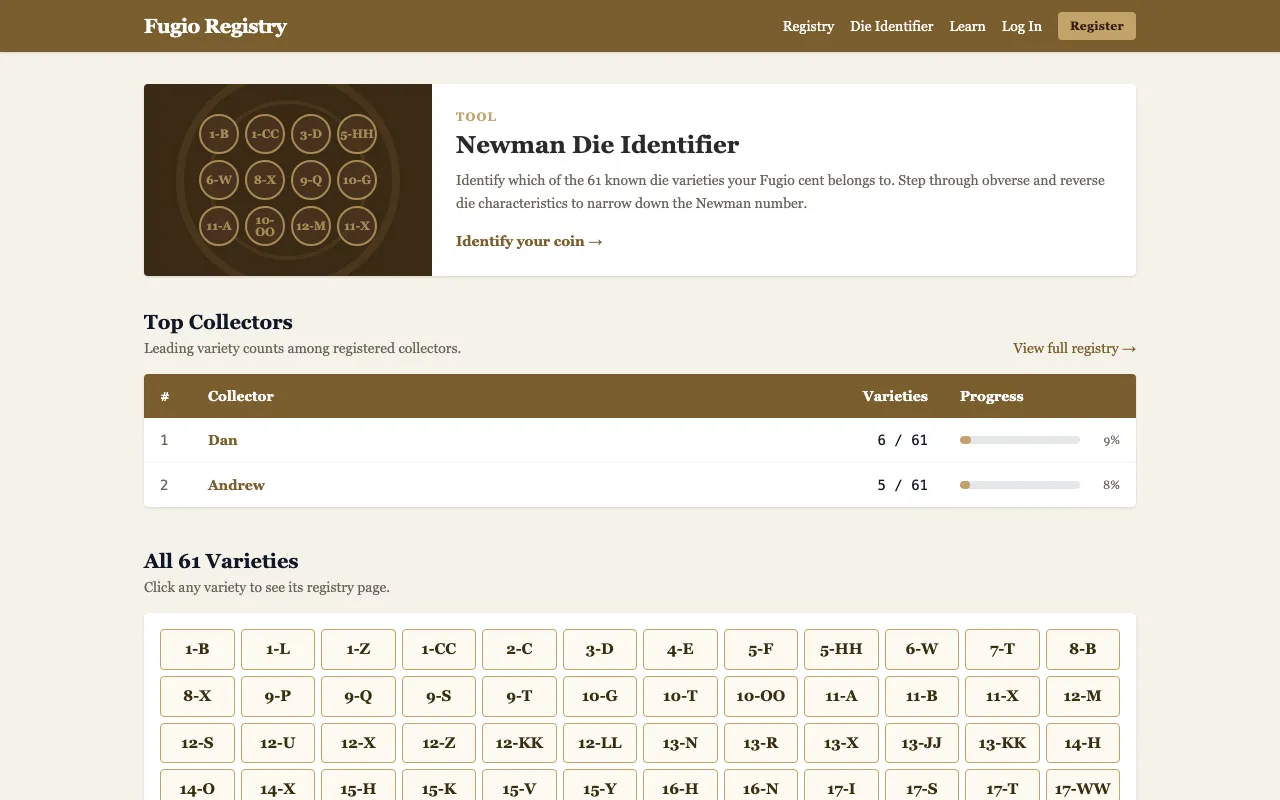1280x800 pixels.
Task: Open the Fugio Registry home logo
Action: click(x=215, y=26)
